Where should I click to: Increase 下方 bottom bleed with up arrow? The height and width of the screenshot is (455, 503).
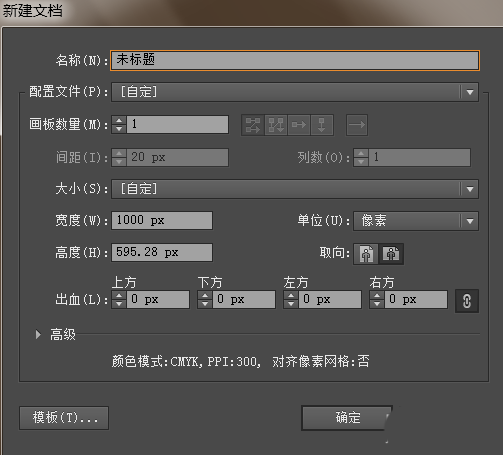(x=205, y=295)
